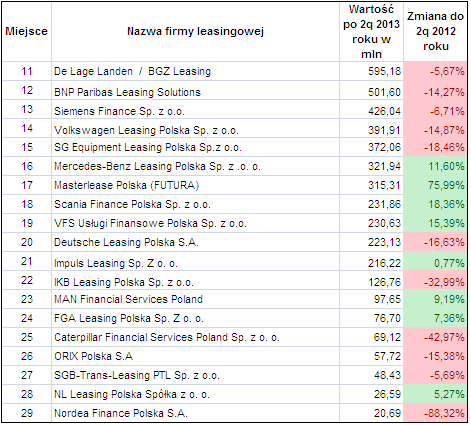Select the 'Deutsche Leasing Polska S.A.' cell
471x425 pixels.
(195, 242)
